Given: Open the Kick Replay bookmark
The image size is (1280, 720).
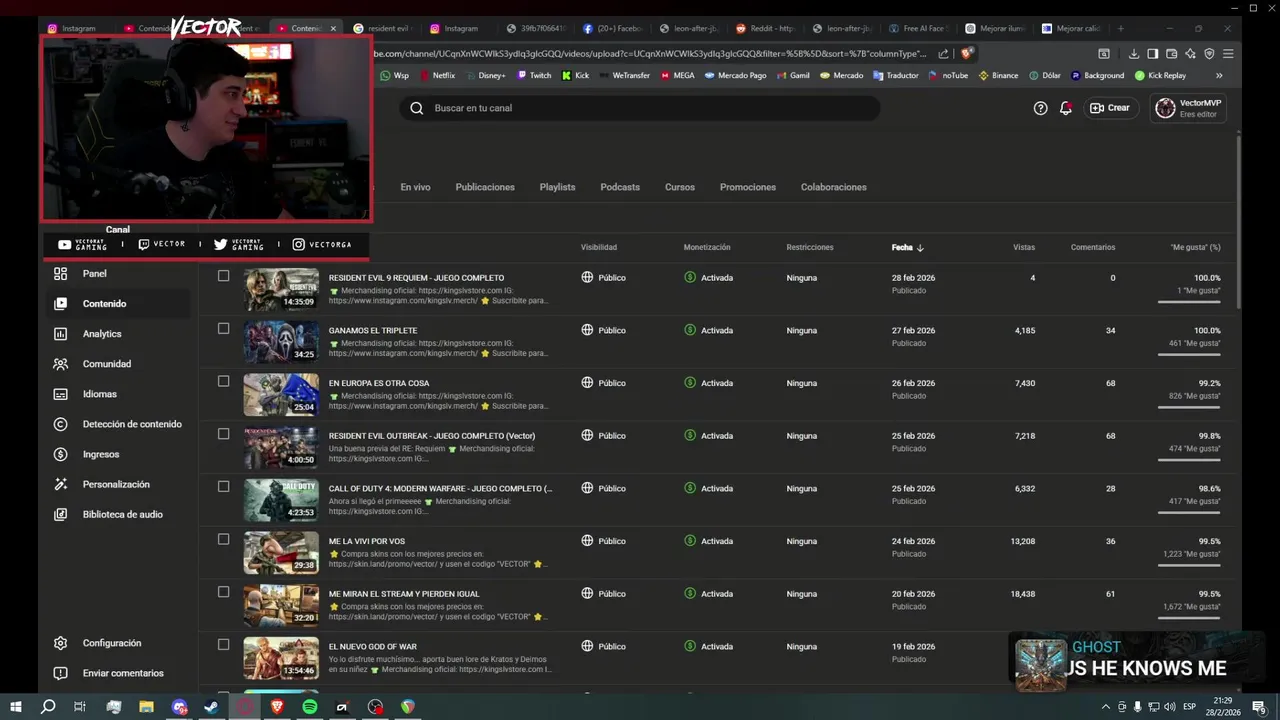Looking at the screenshot, I should [x=1160, y=75].
